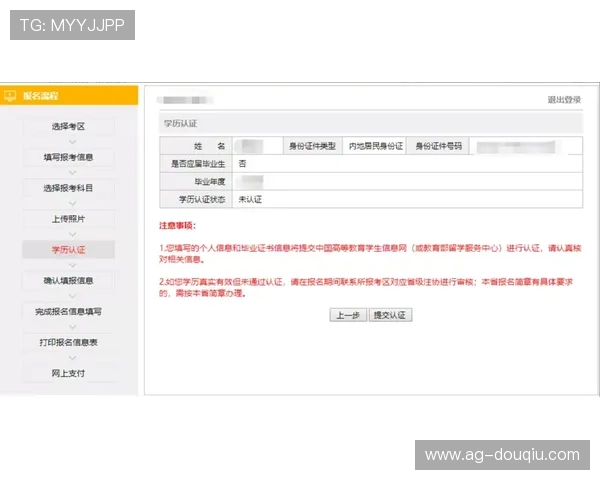Click the 提交认证 button

[x=390, y=315]
